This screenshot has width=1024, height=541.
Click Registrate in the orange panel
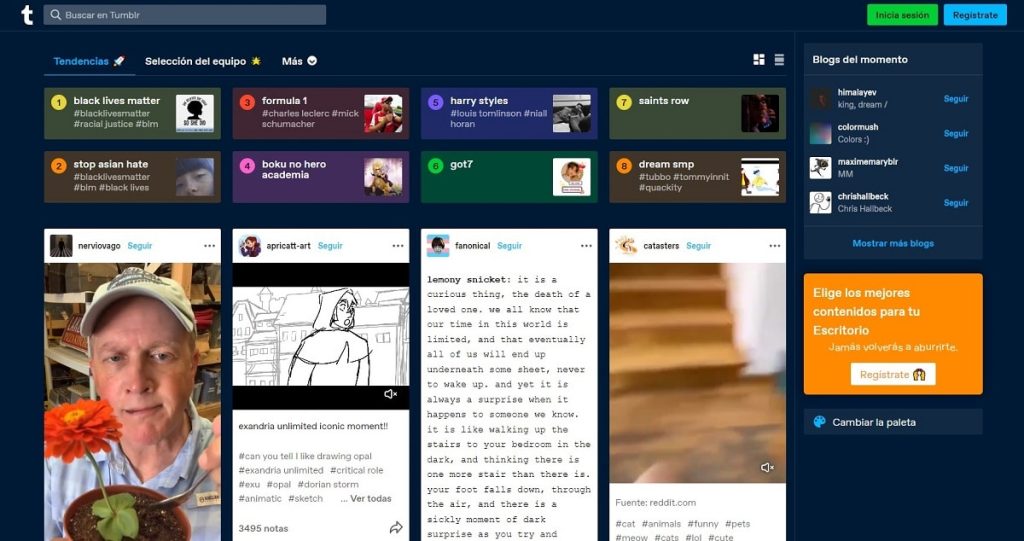tap(893, 374)
